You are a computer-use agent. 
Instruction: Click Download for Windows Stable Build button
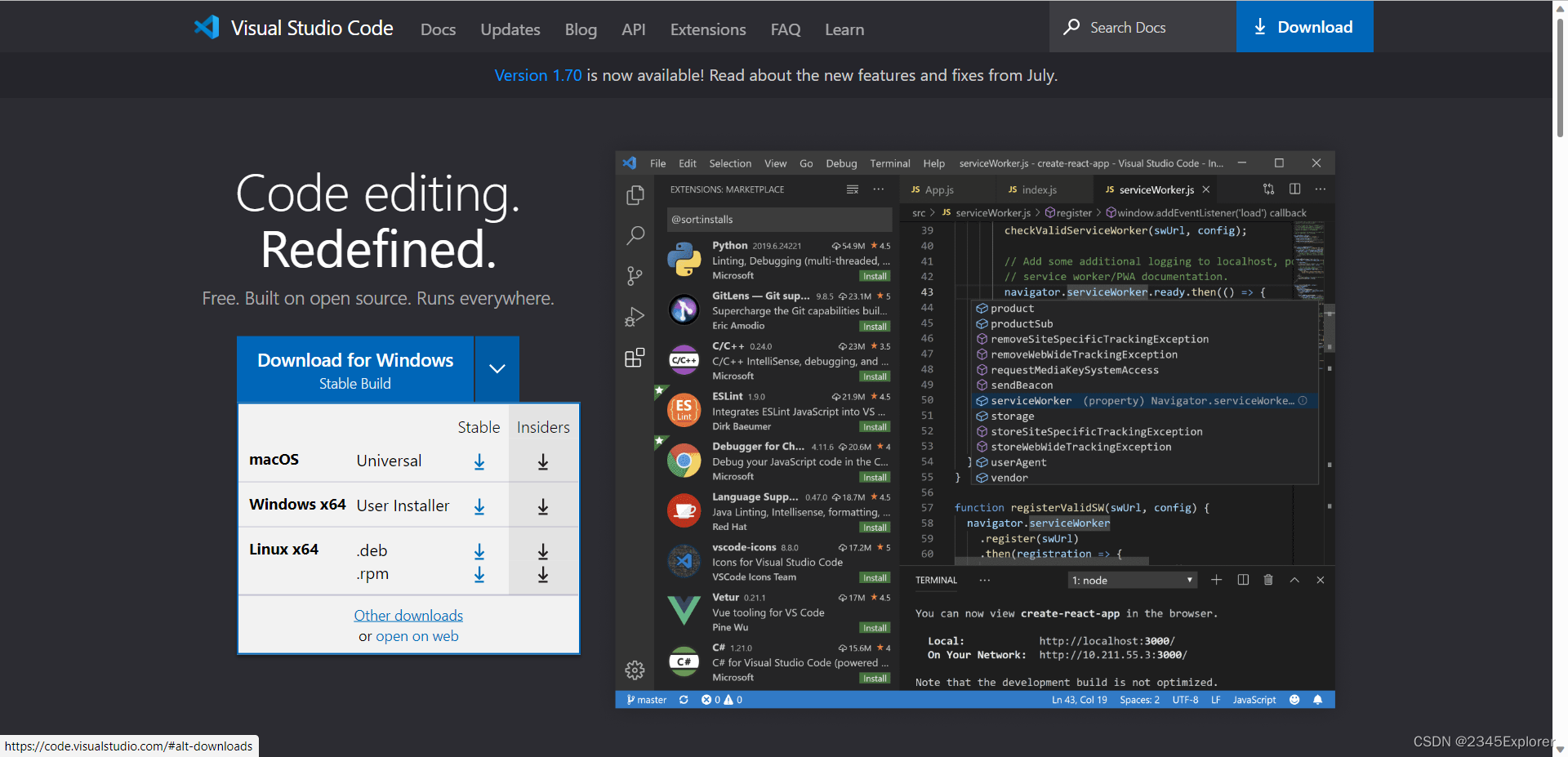point(355,369)
